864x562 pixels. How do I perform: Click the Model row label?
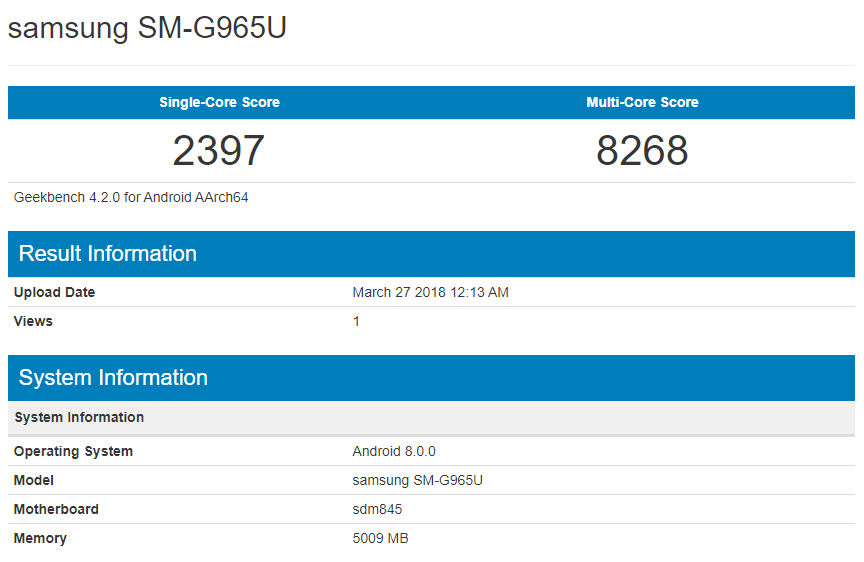click(x=33, y=480)
